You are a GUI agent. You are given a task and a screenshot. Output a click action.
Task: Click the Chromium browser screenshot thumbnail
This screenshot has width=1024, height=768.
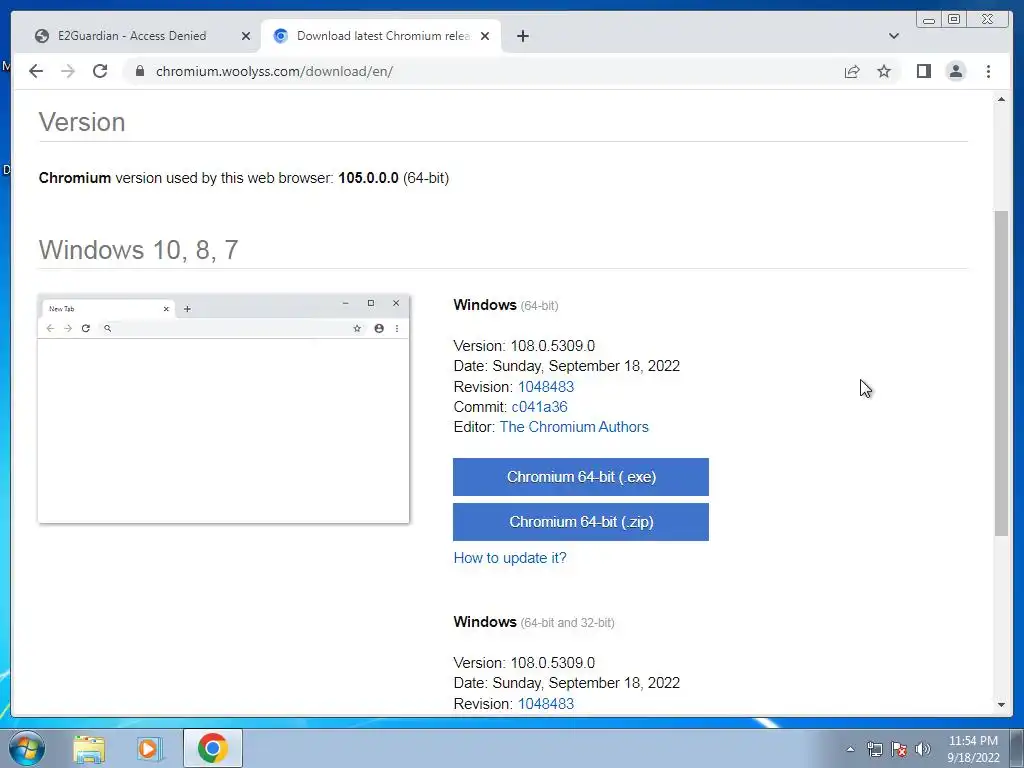point(223,409)
